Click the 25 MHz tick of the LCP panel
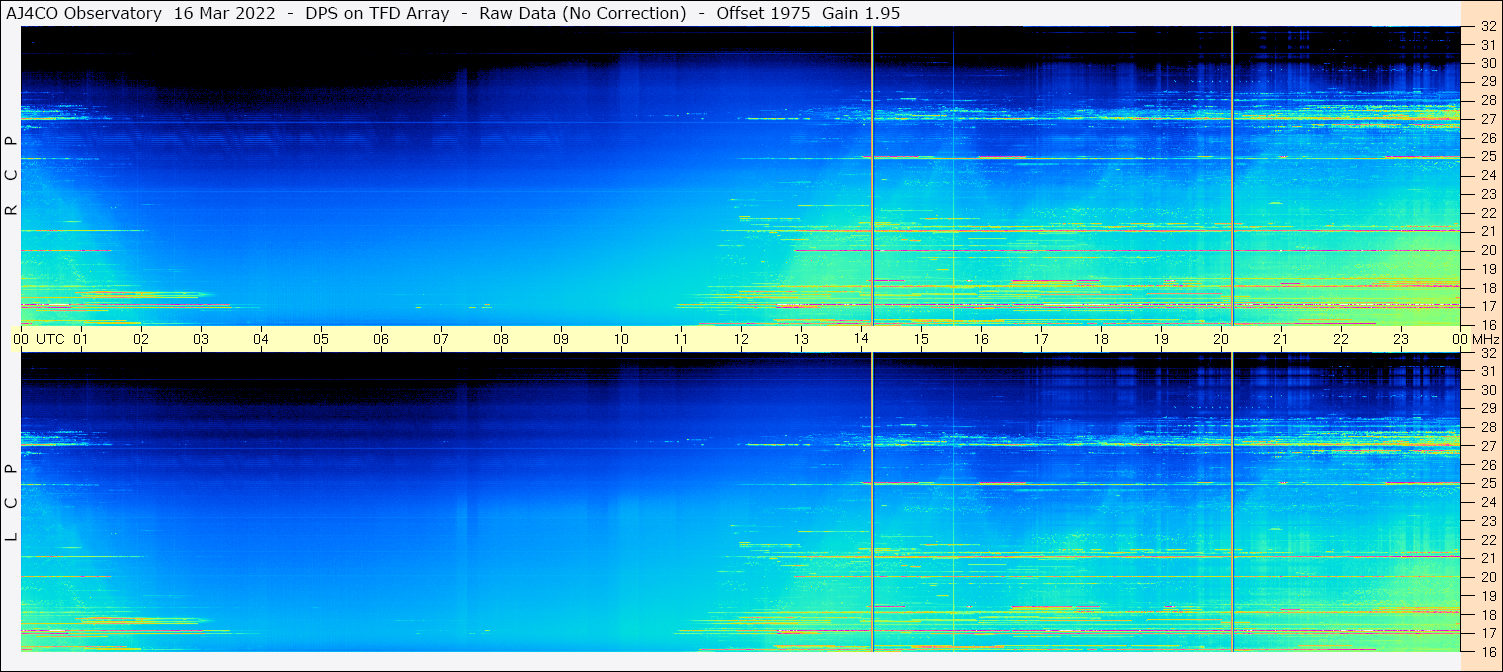The image size is (1503, 672). point(1487,484)
